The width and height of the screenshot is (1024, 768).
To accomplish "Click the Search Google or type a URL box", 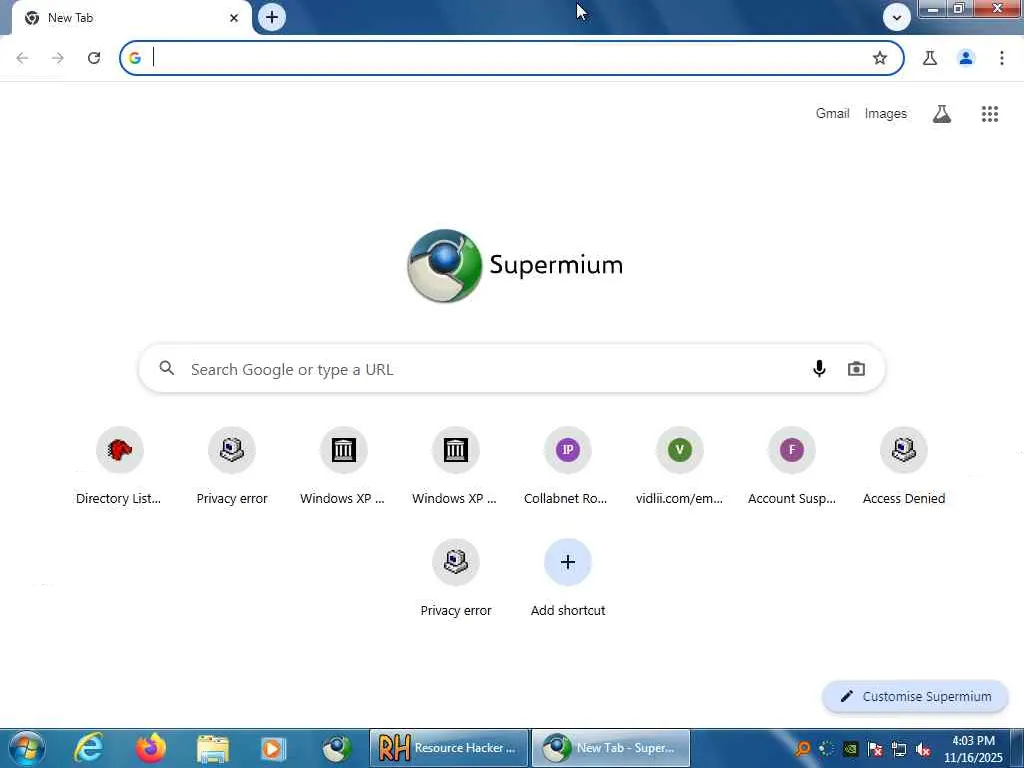I will [512, 369].
